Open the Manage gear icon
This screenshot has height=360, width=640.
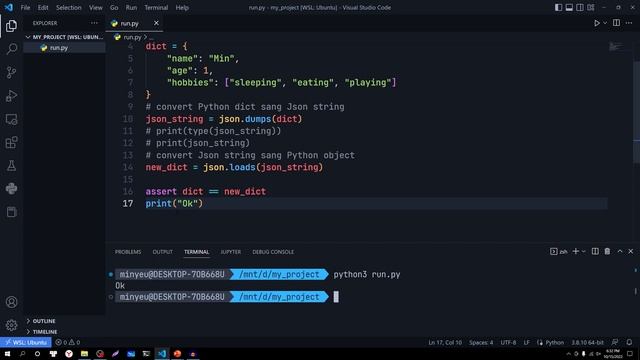[x=11, y=325]
